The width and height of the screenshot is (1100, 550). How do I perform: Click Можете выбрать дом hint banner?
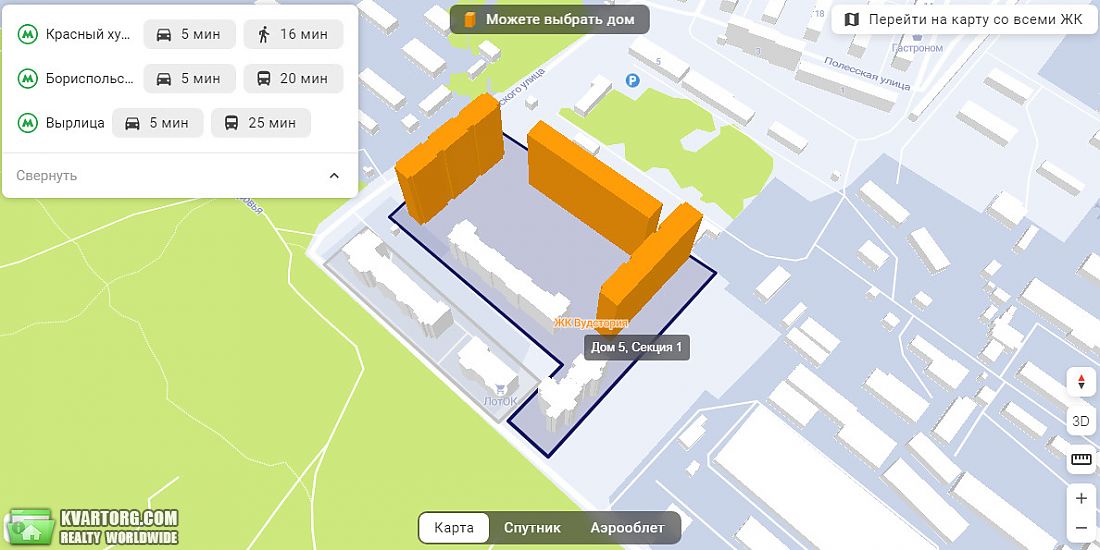click(549, 20)
